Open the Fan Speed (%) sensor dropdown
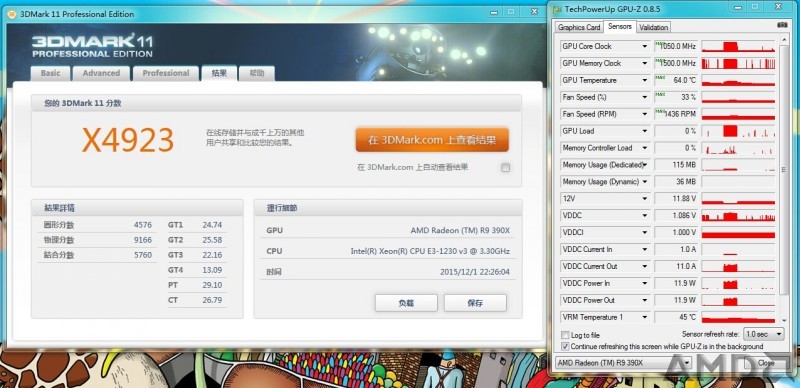Image resolution: width=800 pixels, height=388 pixels. pos(645,97)
